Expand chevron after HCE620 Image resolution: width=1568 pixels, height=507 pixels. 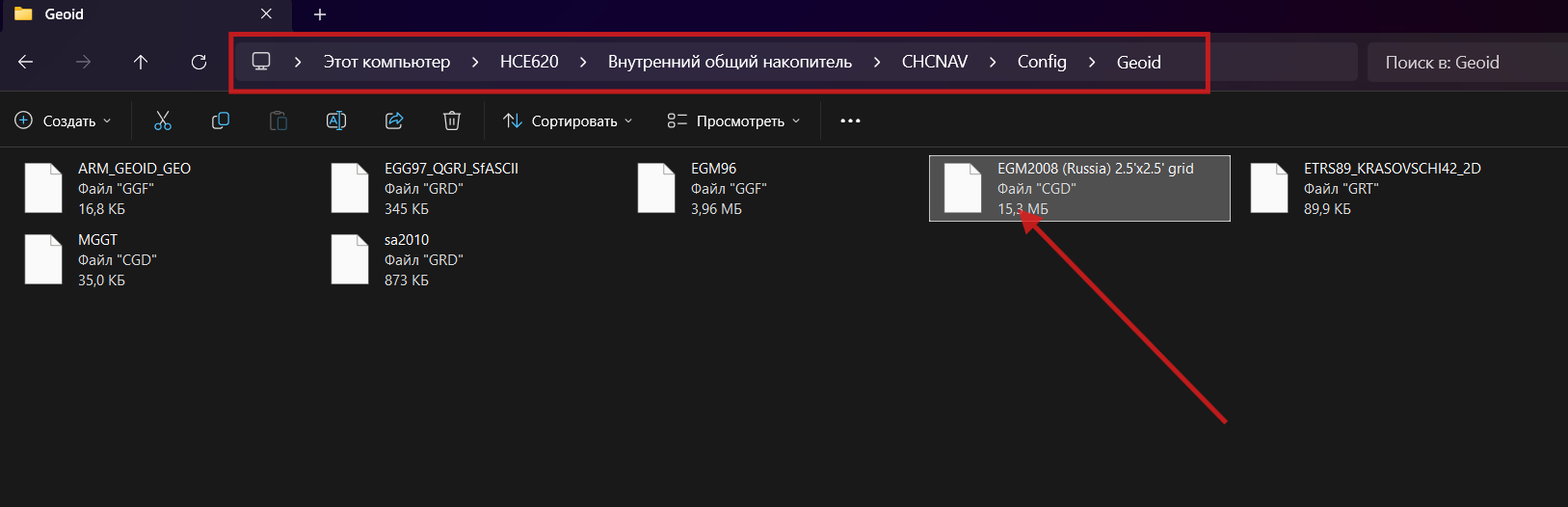tap(583, 62)
